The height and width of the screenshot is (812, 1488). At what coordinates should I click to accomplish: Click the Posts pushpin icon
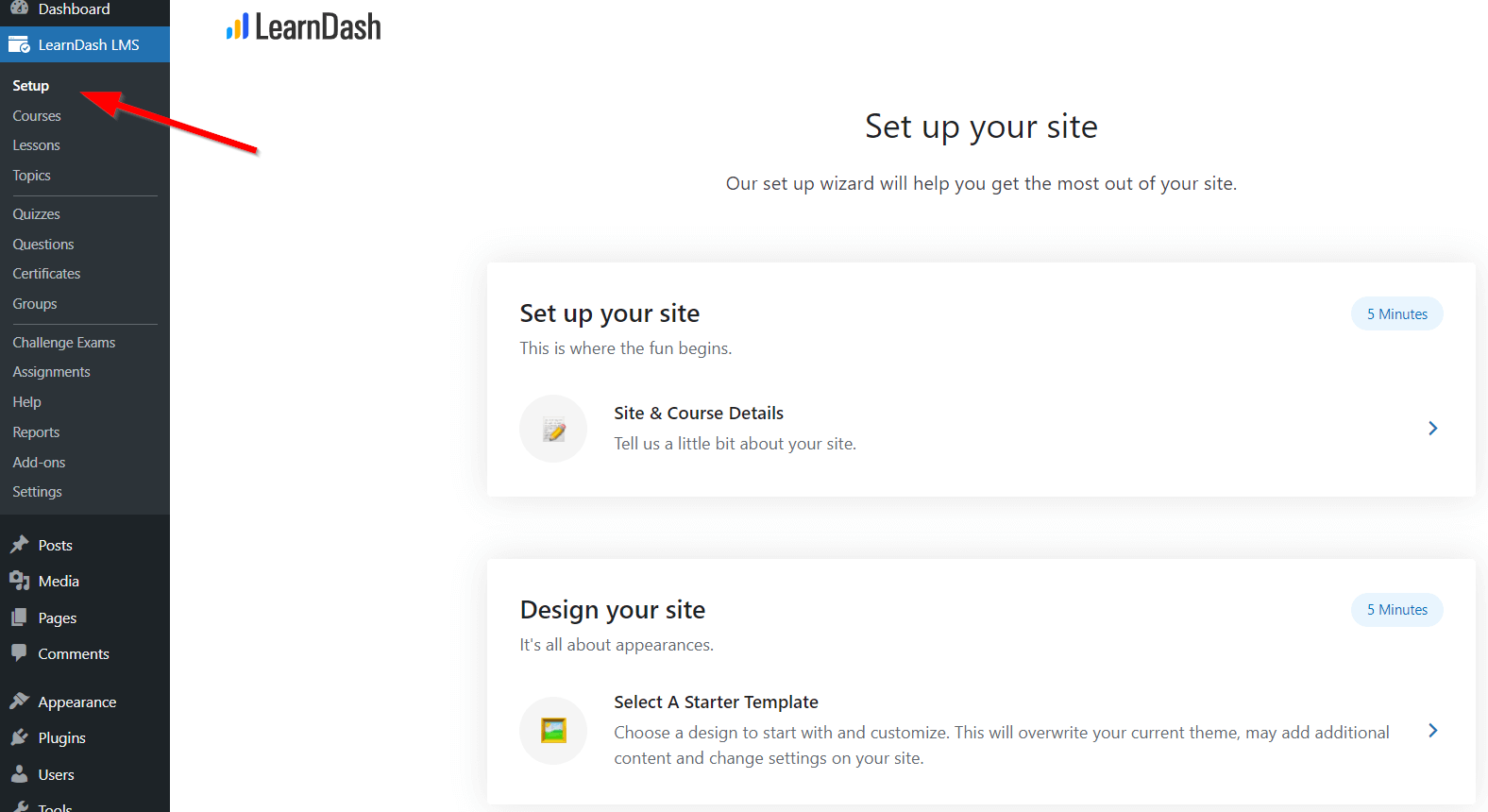pyautogui.click(x=19, y=545)
